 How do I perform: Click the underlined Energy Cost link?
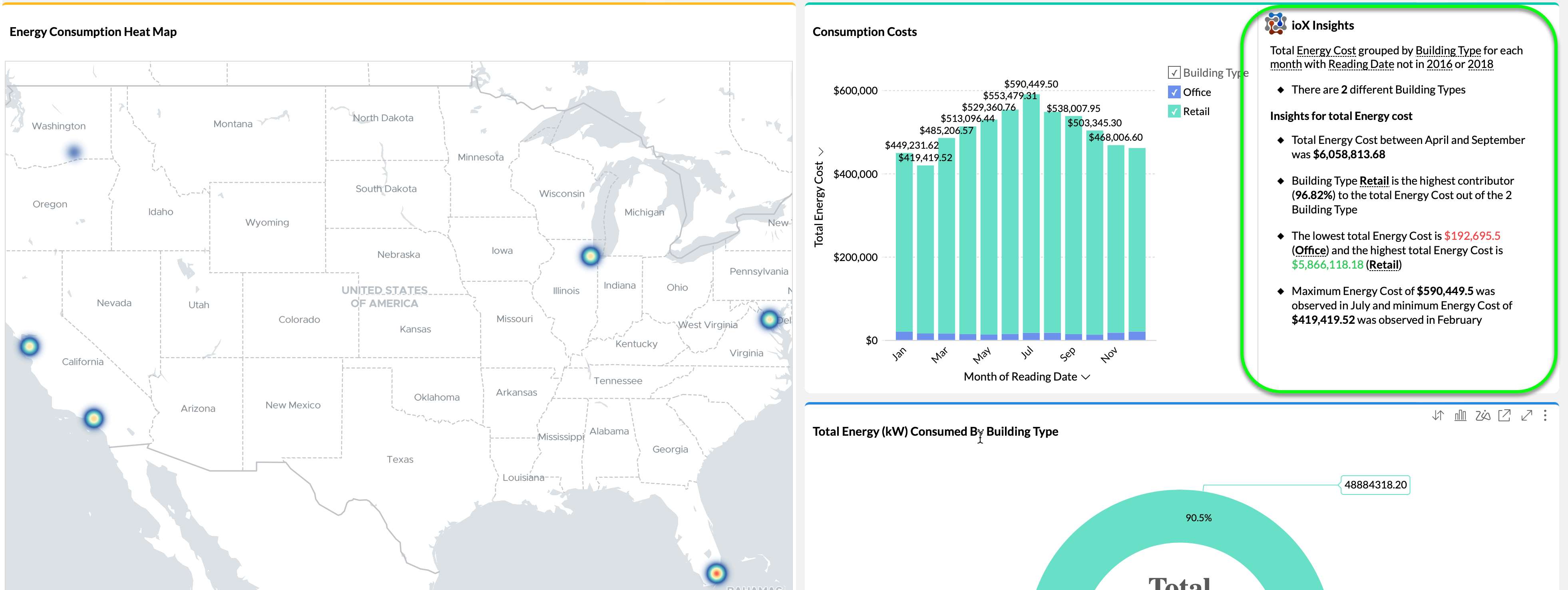[1326, 50]
